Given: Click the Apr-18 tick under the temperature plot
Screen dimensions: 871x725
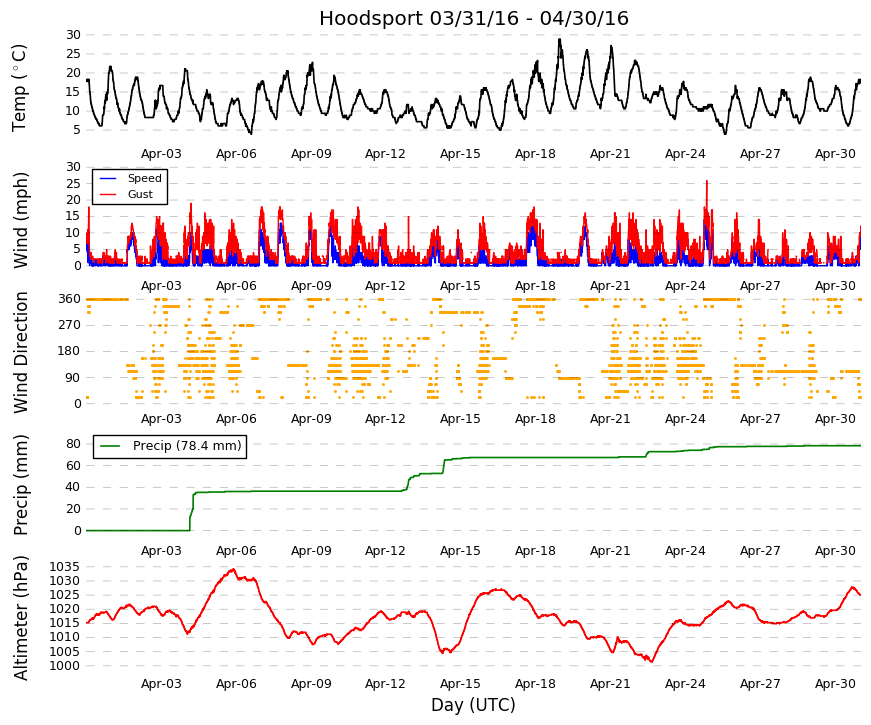Looking at the screenshot, I should pyautogui.click(x=535, y=154).
